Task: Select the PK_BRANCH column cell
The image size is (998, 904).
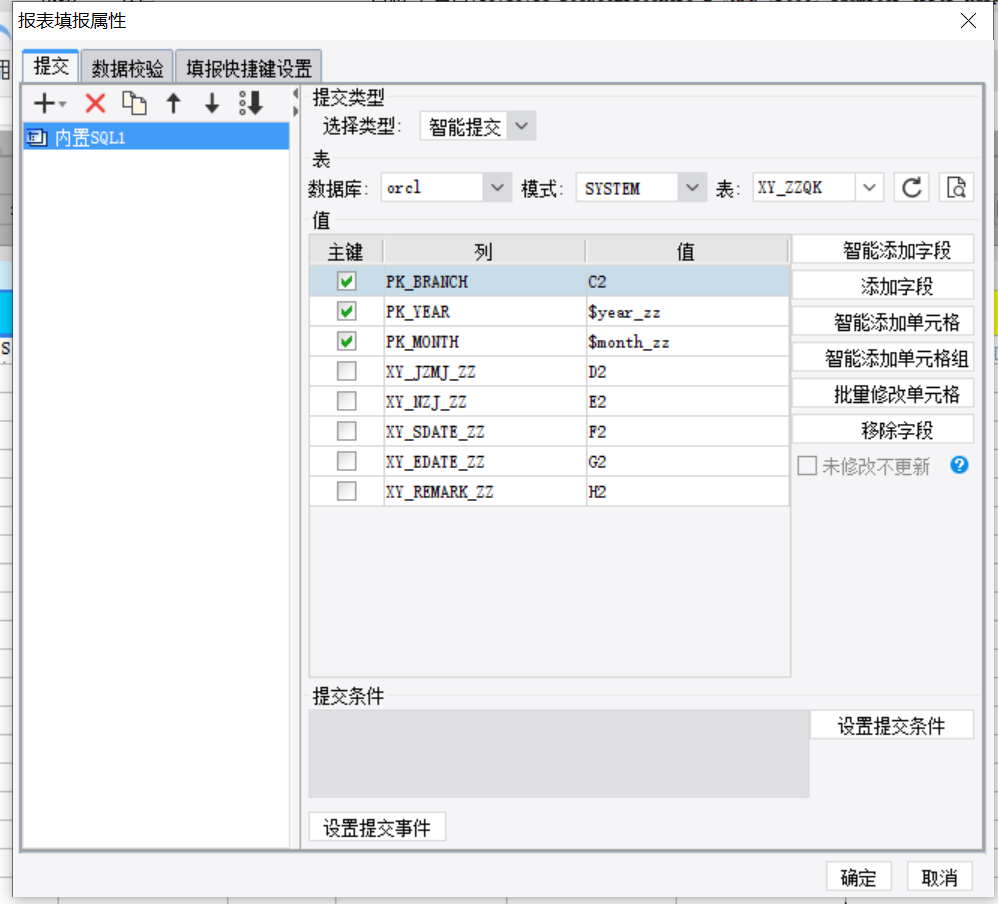Action: (484, 281)
